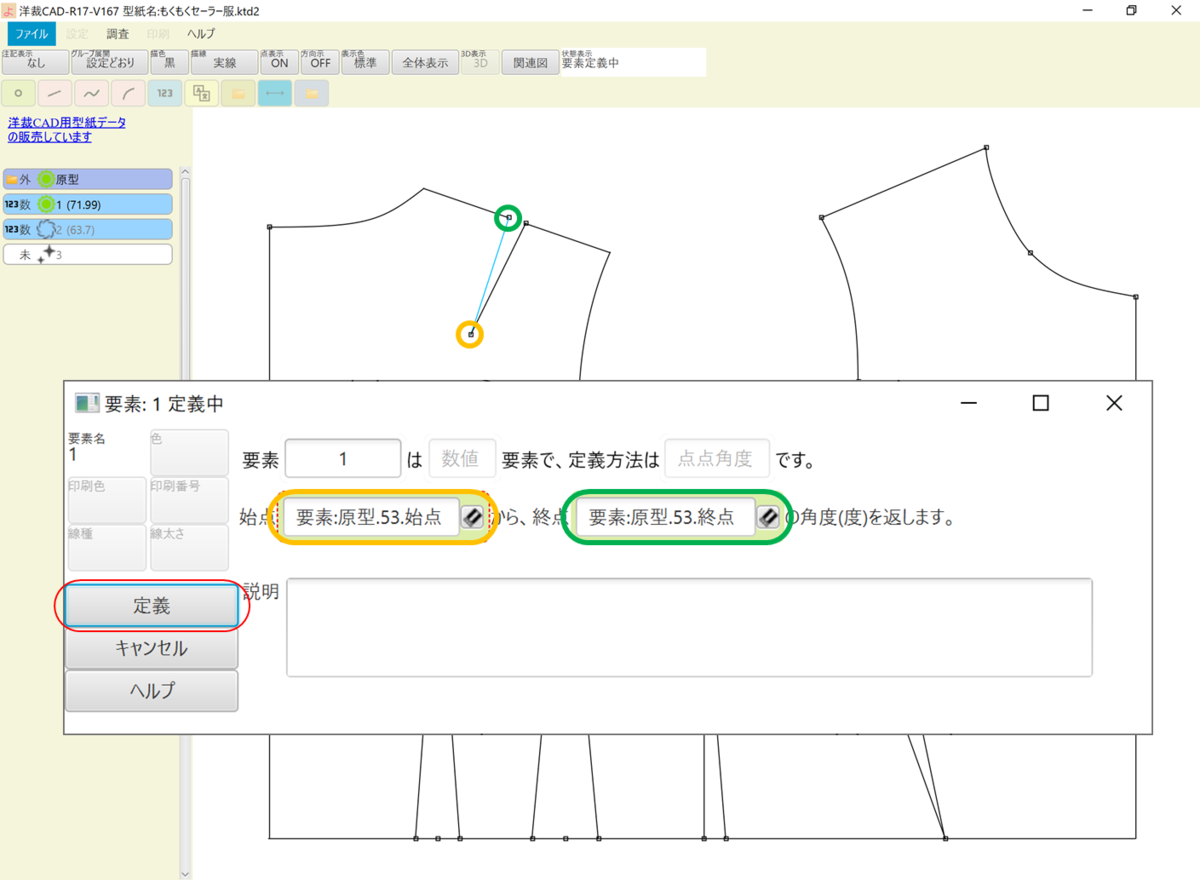
Task: Enable visibility for element 2 (63.7)
Action: [45, 229]
